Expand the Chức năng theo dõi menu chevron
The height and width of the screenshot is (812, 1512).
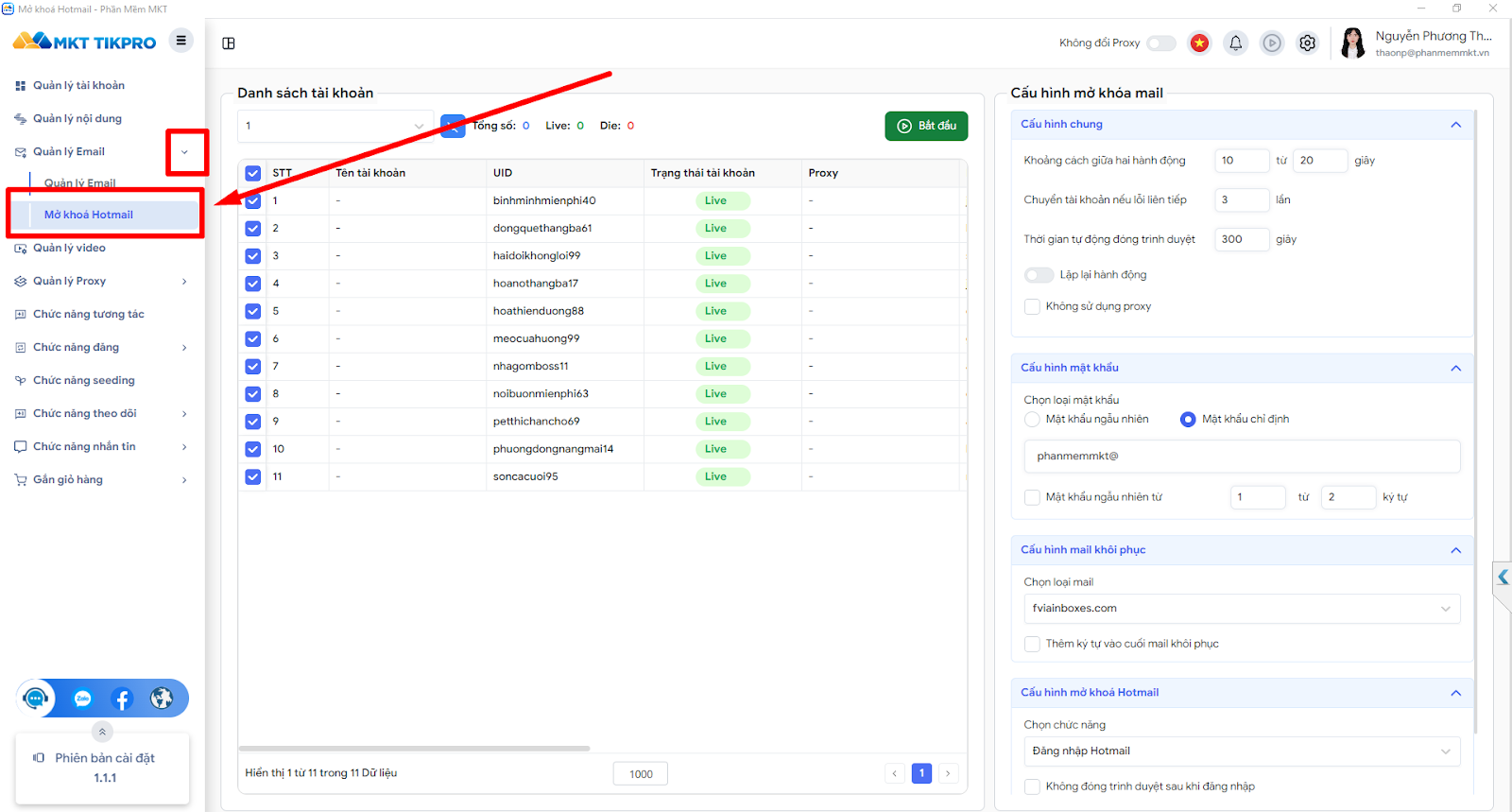[184, 414]
